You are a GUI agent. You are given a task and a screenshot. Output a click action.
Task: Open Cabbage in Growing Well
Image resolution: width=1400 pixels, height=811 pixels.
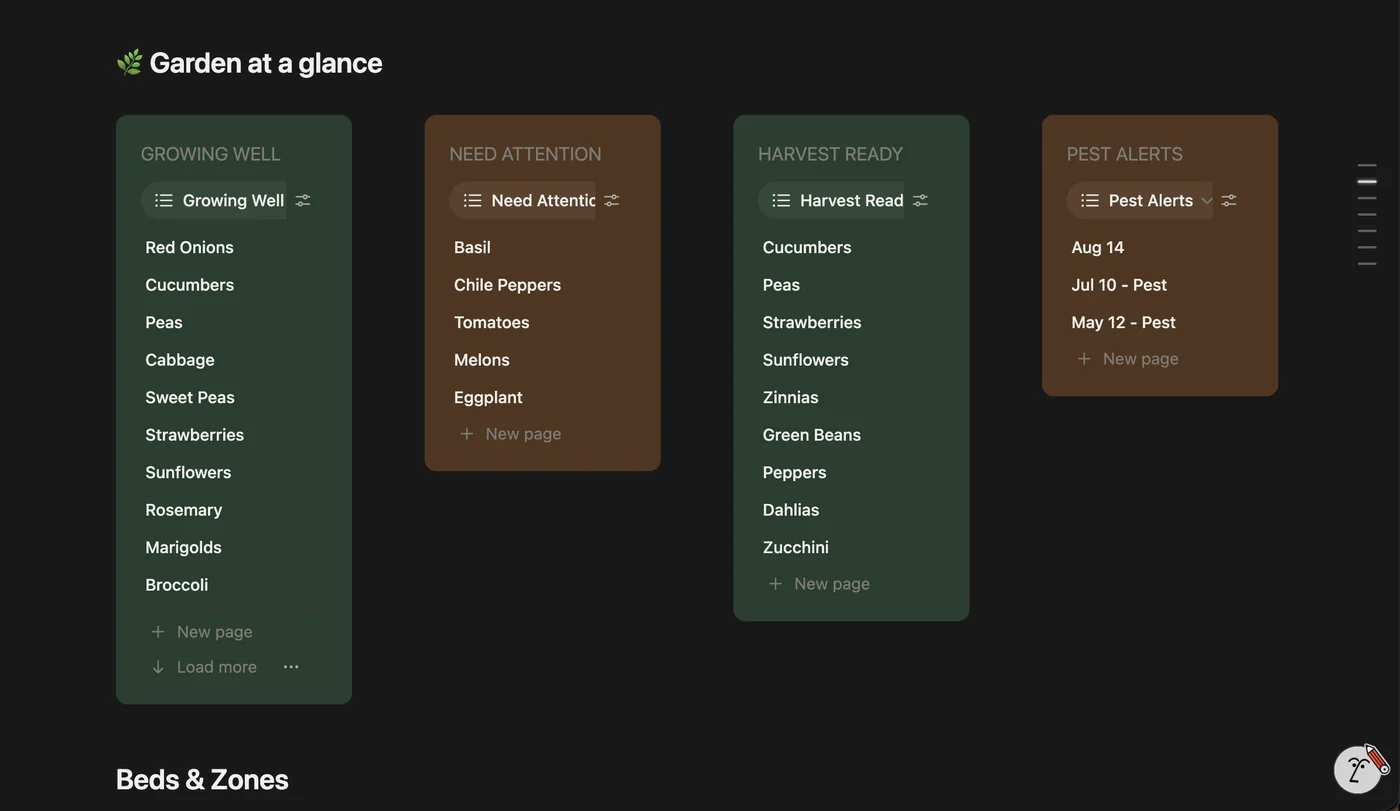coord(180,360)
